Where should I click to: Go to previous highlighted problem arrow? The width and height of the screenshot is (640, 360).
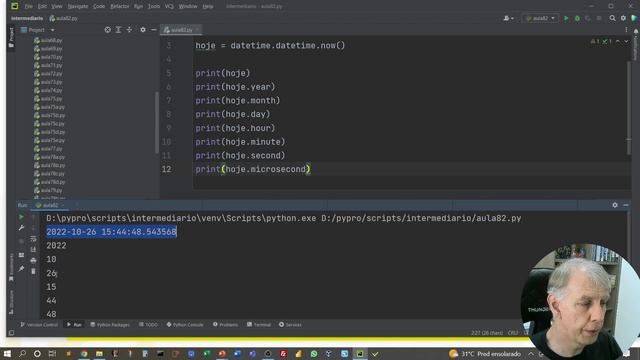618,41
